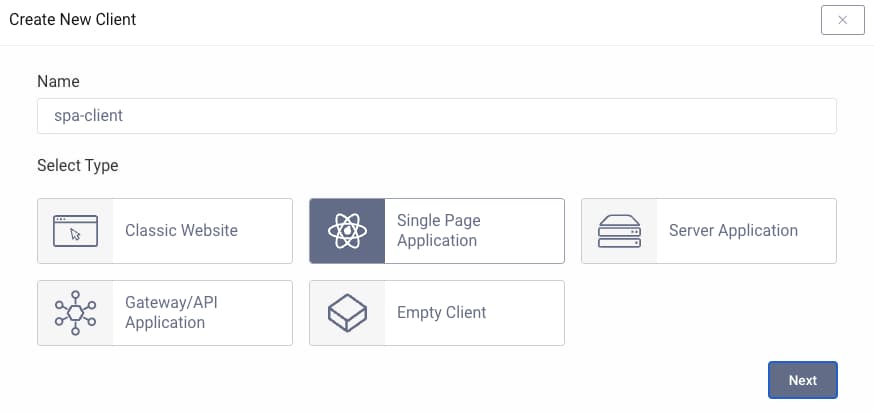874x412 pixels.
Task: Click the Create New Client dialog title
Action: point(73,19)
